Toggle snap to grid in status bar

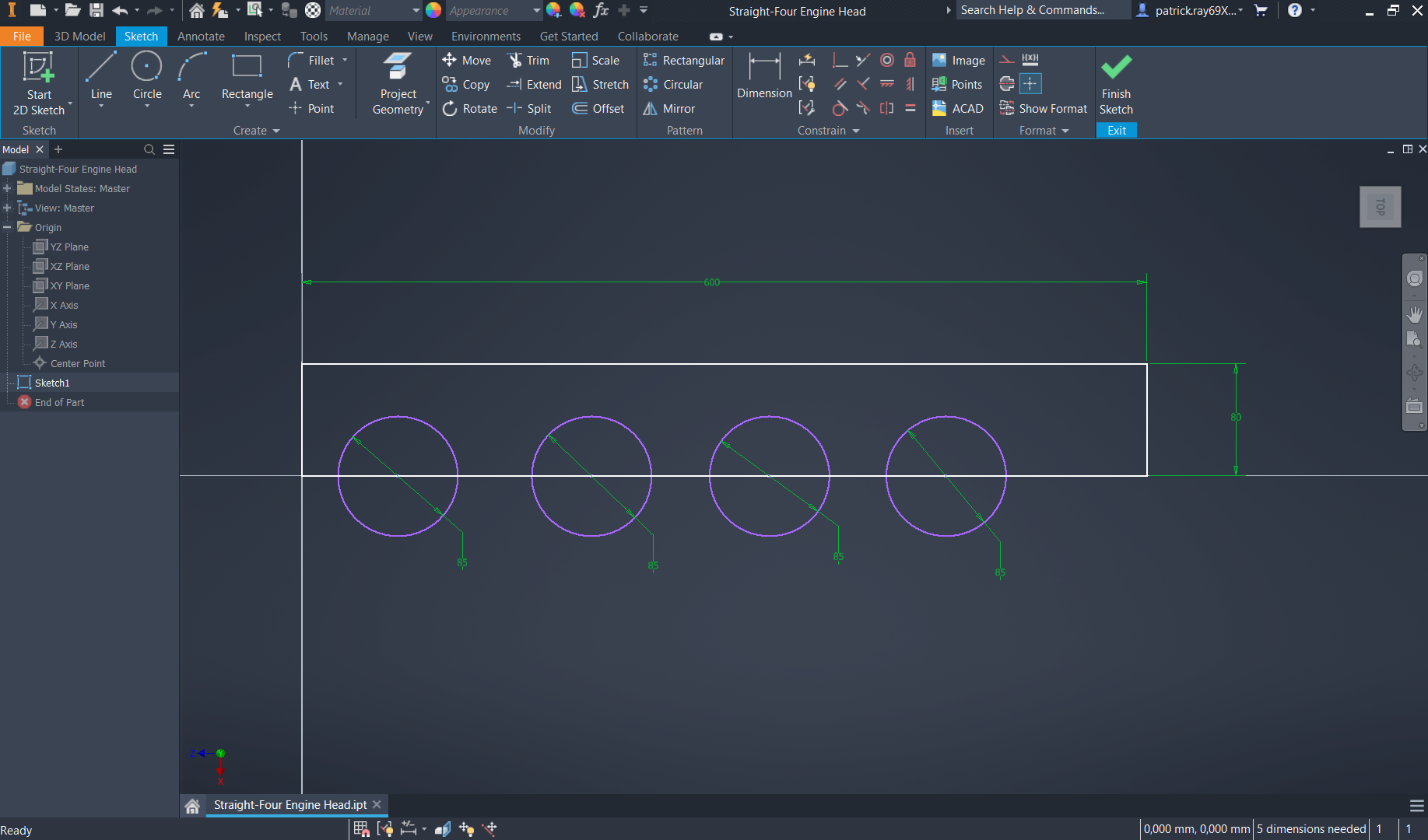pos(361,829)
